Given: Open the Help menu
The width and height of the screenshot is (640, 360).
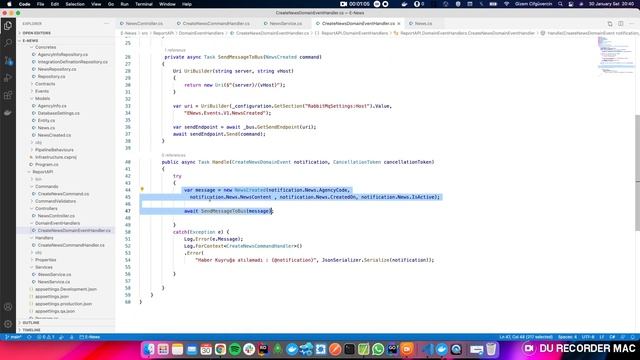Looking at the screenshot, I should point(187,4).
